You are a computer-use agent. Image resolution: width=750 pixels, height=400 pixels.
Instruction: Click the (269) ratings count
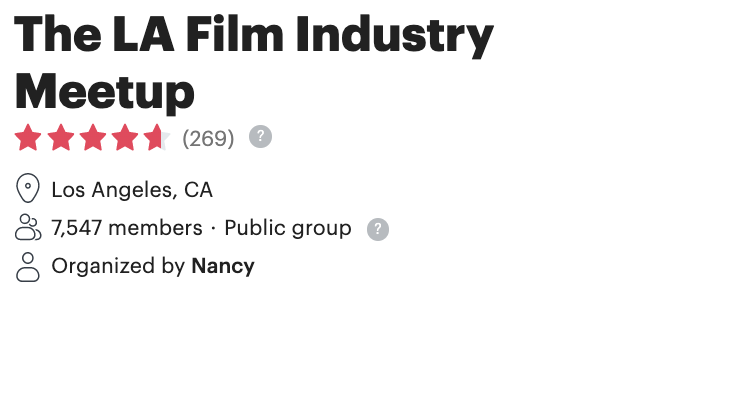coord(208,139)
